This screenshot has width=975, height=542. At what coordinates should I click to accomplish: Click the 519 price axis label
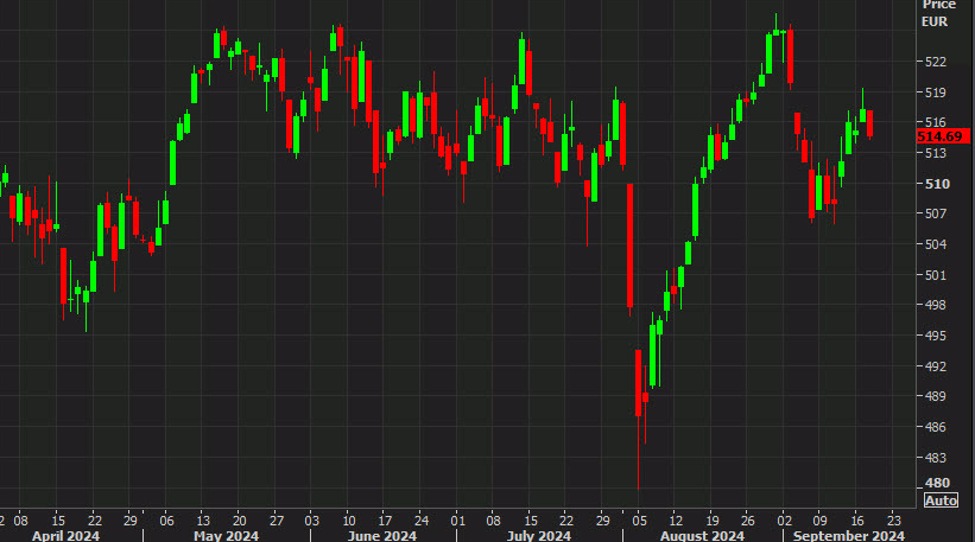point(935,93)
